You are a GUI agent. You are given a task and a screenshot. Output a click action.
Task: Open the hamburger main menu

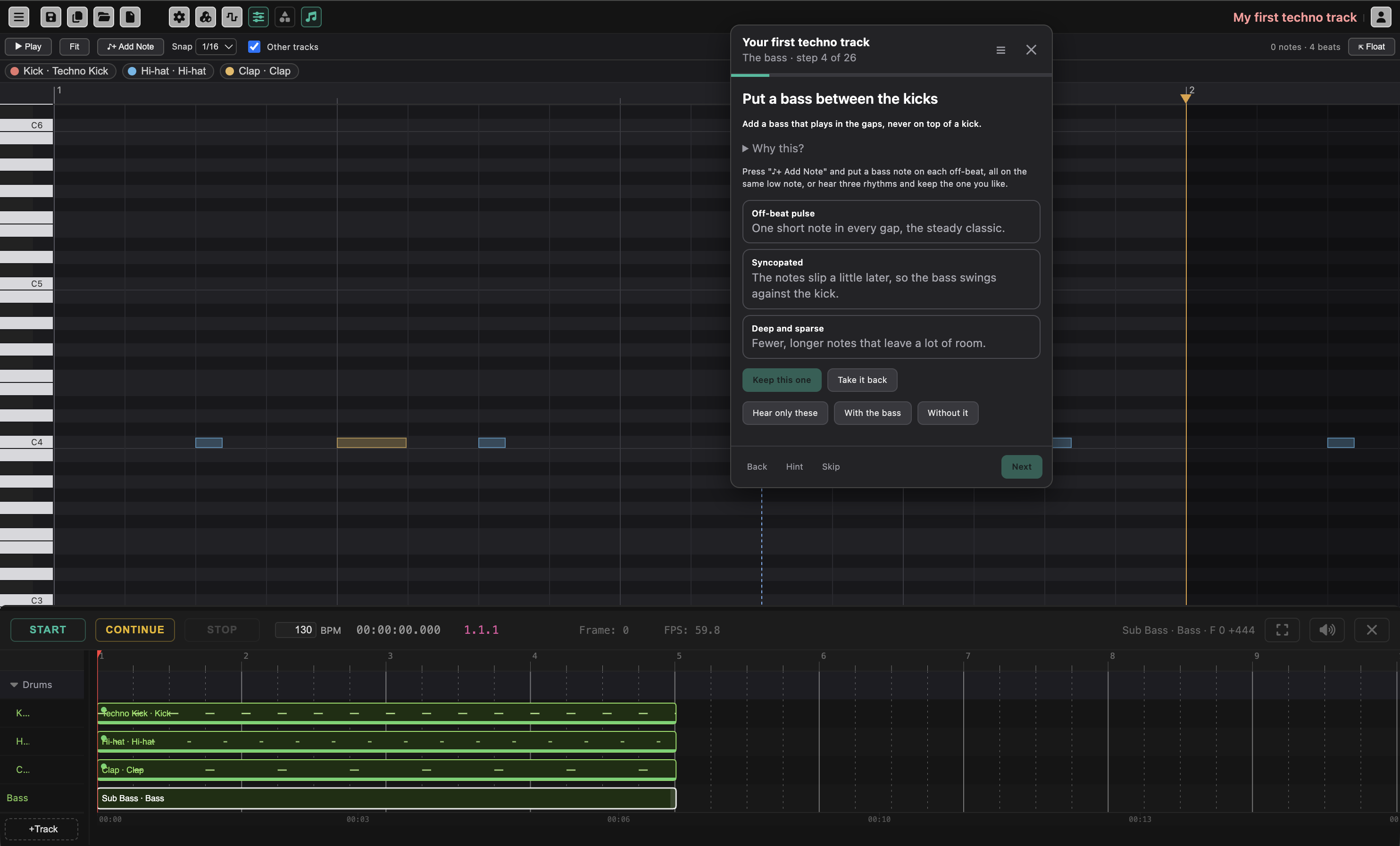click(x=19, y=17)
